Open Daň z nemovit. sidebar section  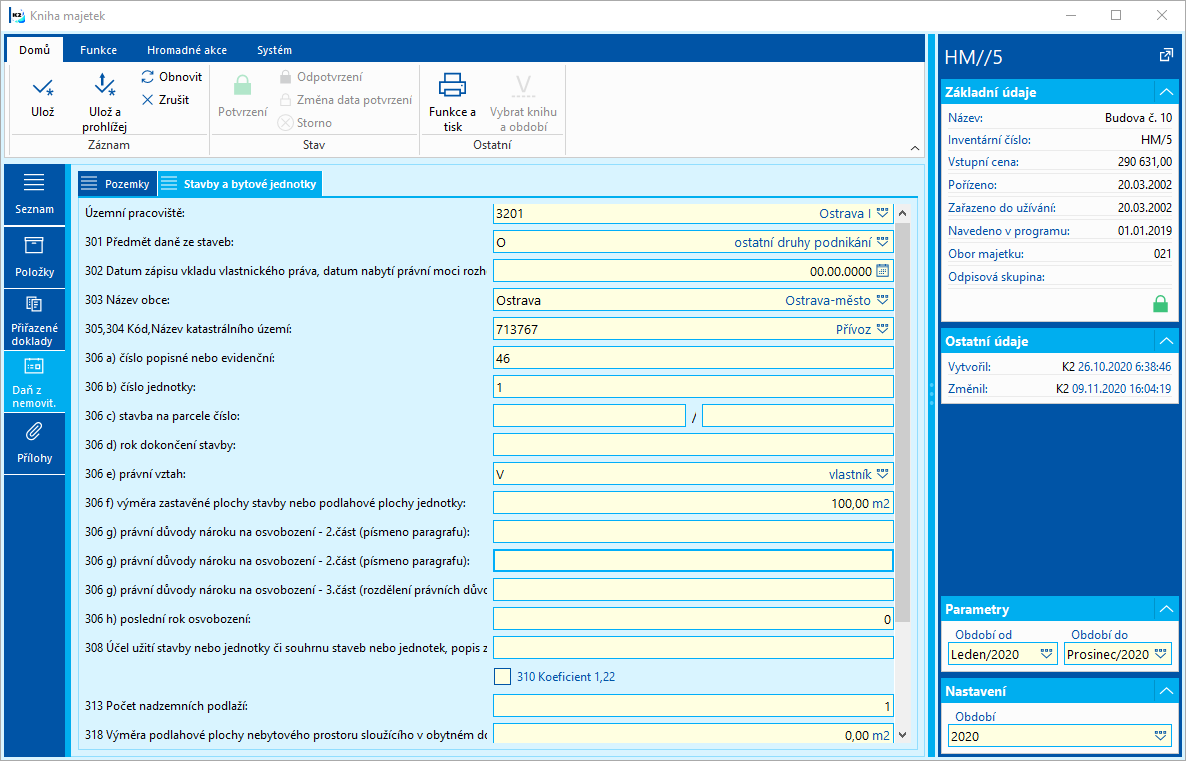click(34, 382)
